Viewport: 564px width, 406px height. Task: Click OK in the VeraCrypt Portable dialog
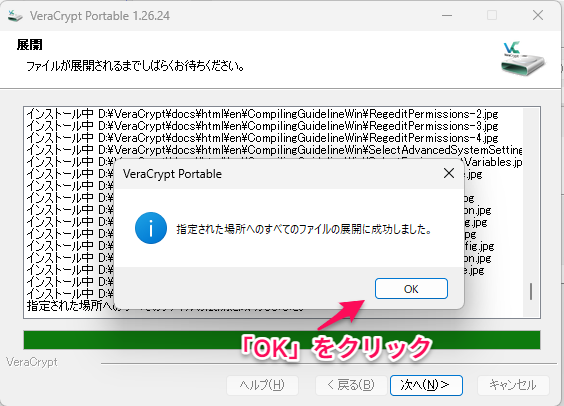411,288
